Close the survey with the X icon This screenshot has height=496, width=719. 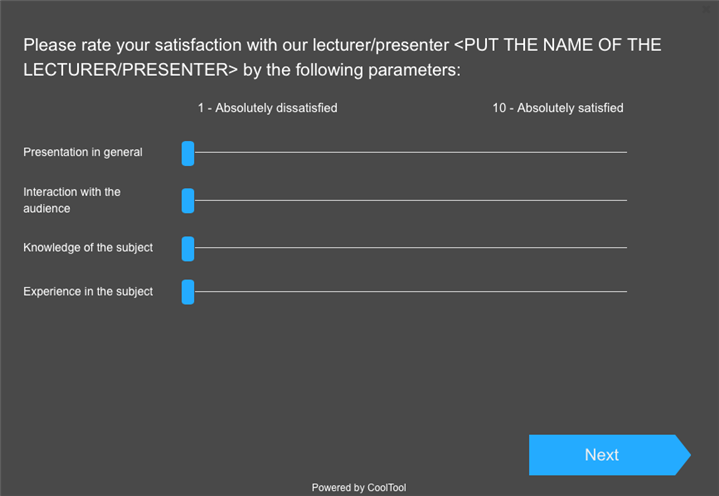coord(706,8)
